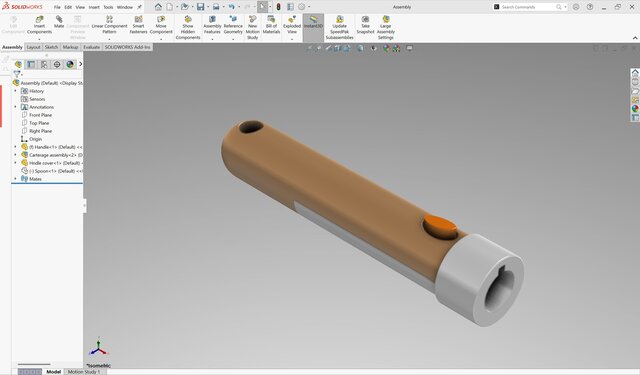Collapse the CommandManager ribbon
Image resolution: width=640 pixels, height=375 pixels.
coord(635,38)
